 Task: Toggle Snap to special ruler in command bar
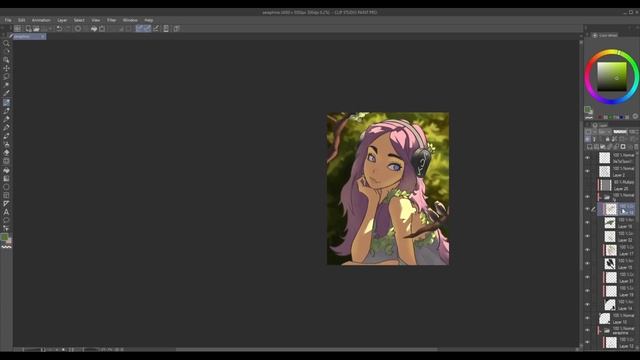coord(147,29)
